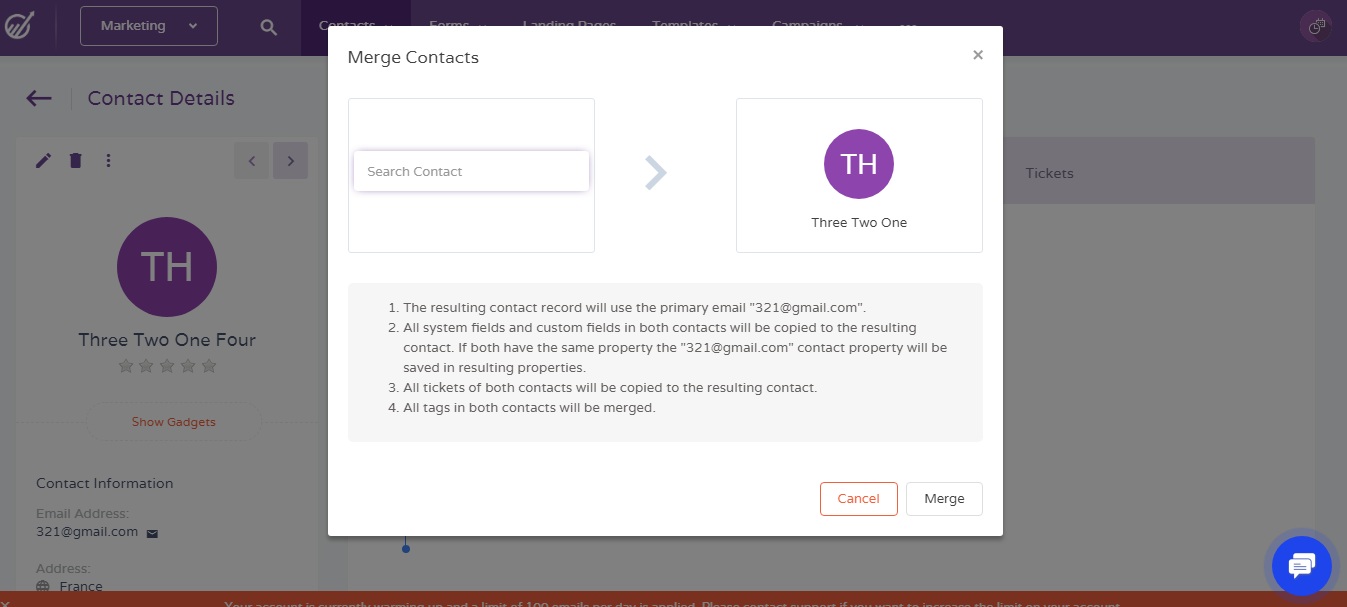Viewport: 1347px width, 607px height.
Task: Click the Search Contact field
Action: (471, 171)
